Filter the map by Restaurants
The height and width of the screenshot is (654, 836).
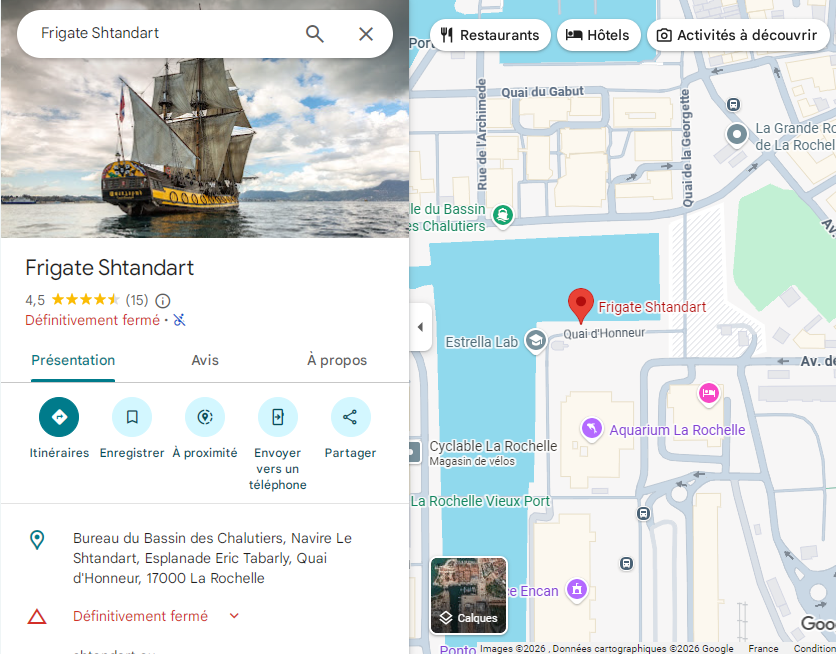(x=490, y=35)
